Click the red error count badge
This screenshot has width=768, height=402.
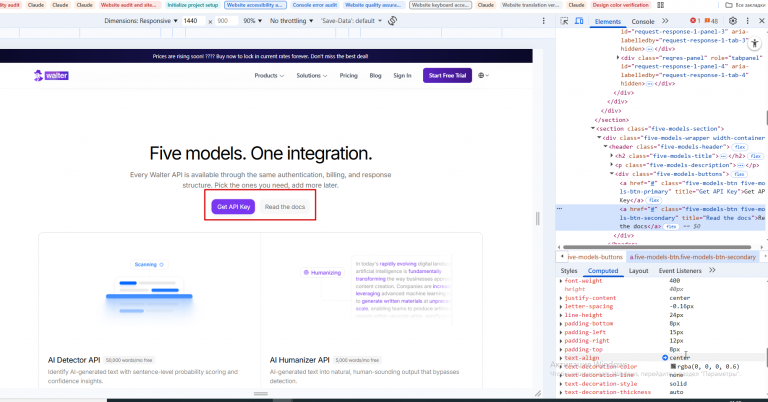click(695, 21)
